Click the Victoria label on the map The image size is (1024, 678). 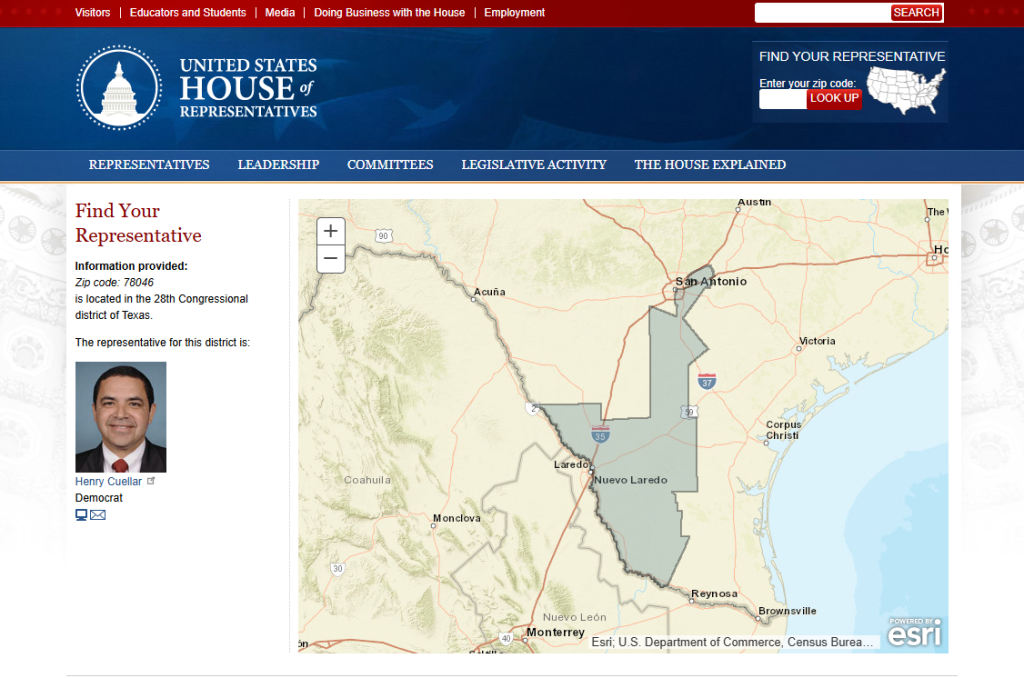(x=817, y=341)
